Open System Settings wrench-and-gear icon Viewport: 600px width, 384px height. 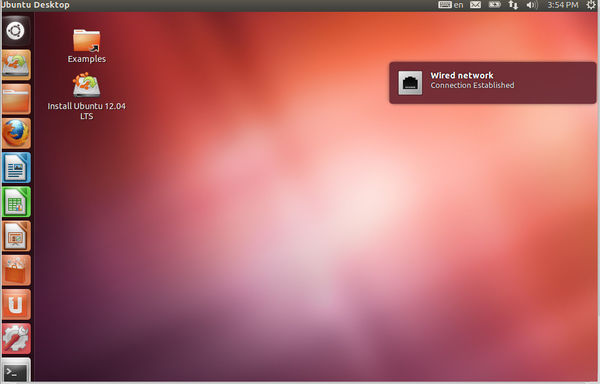click(x=16, y=339)
